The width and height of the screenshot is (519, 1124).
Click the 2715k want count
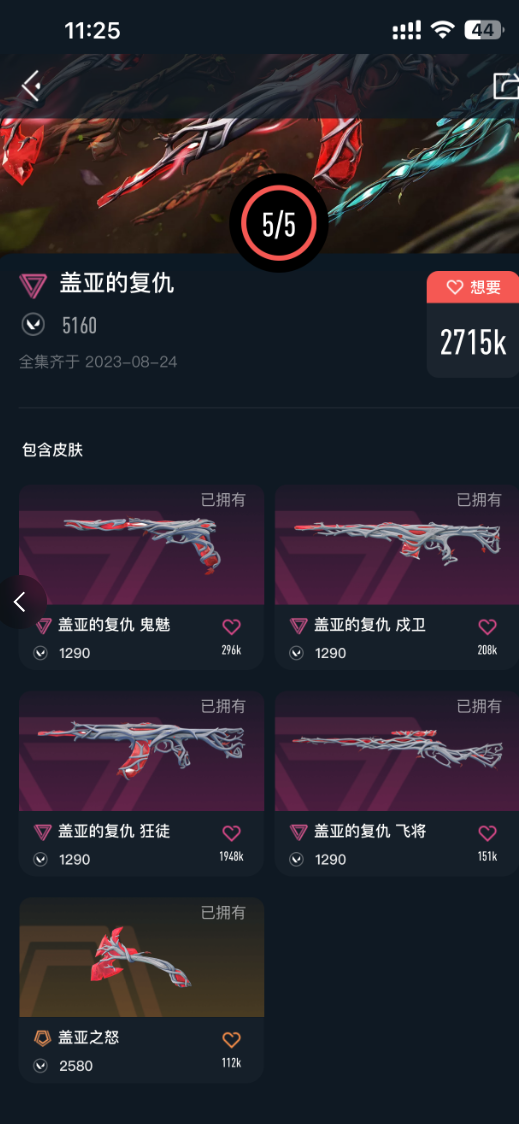[473, 343]
